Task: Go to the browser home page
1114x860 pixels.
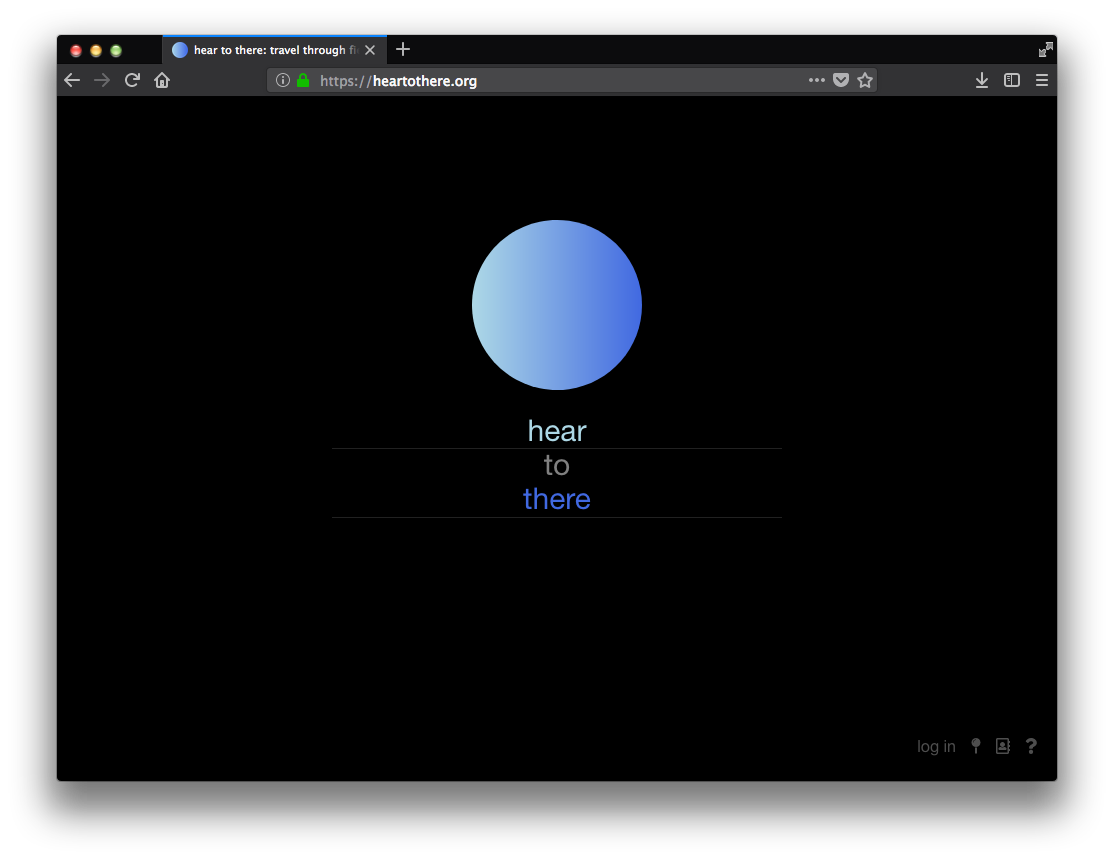Action: click(x=162, y=80)
